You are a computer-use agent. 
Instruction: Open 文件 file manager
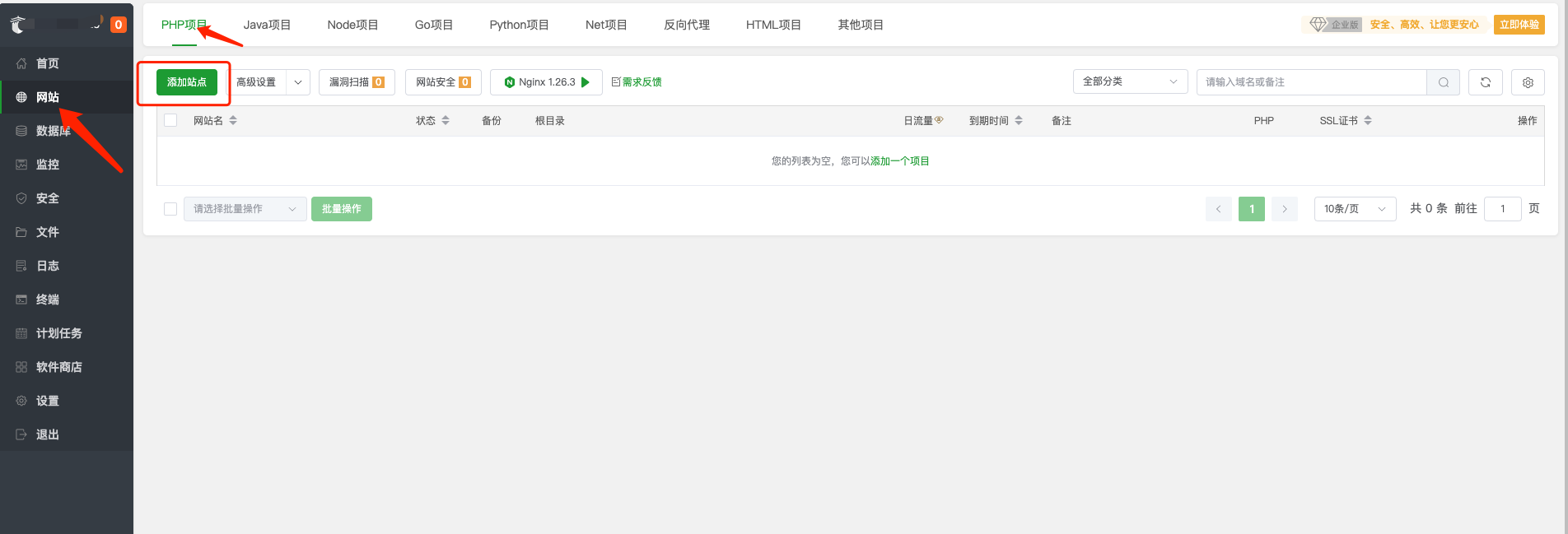[x=66, y=232]
